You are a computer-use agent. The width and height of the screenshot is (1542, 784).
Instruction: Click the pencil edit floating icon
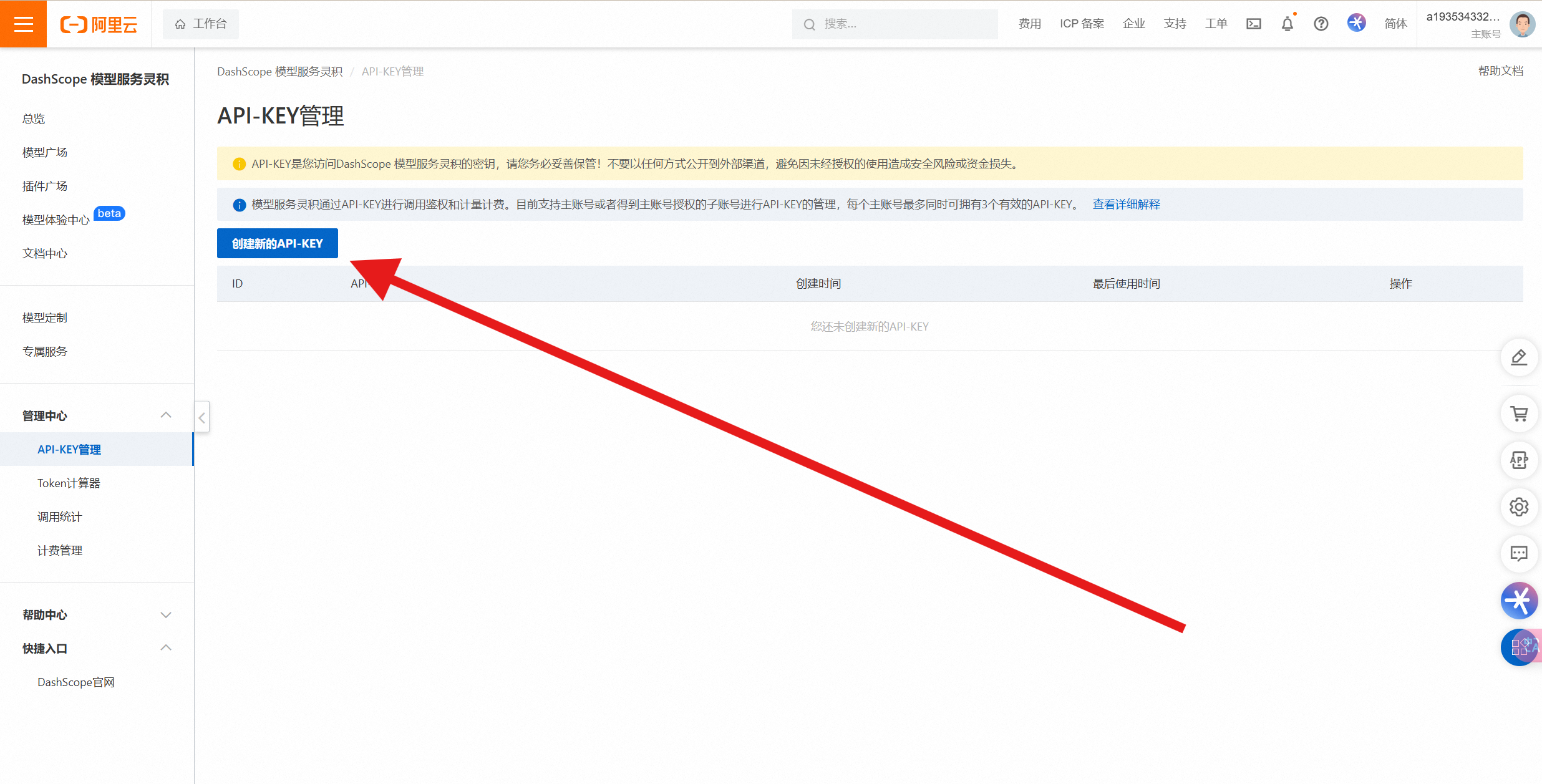point(1519,357)
